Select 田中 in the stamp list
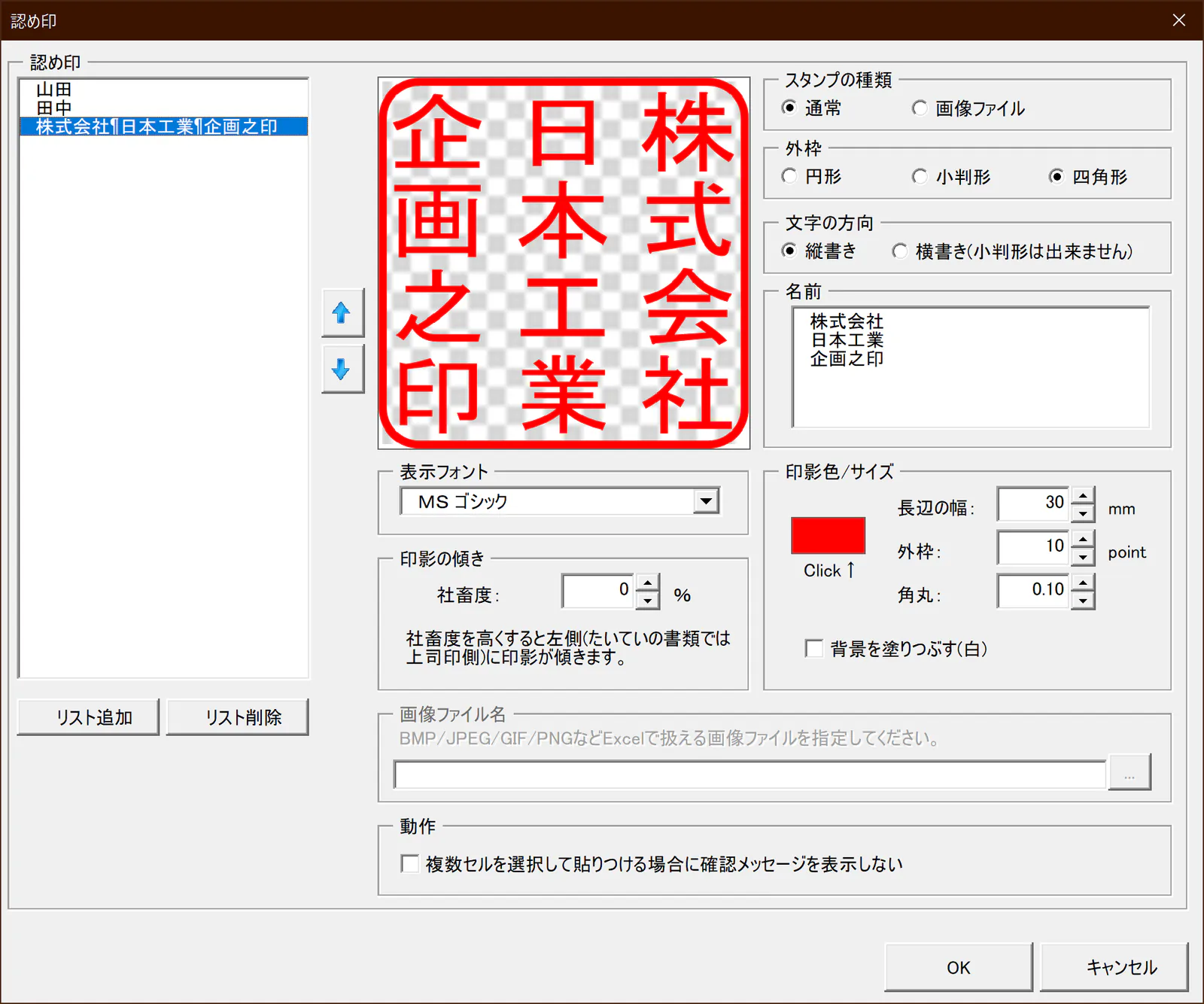The image size is (1204, 1004). 163,108
